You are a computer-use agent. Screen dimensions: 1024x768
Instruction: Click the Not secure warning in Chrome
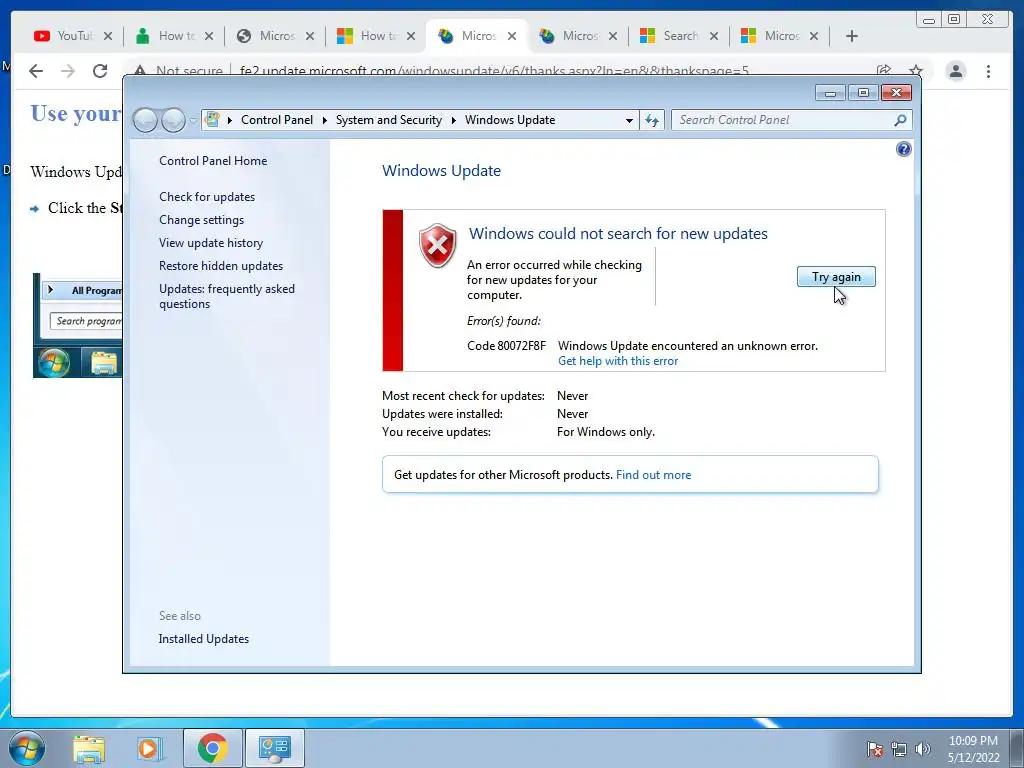coord(178,70)
